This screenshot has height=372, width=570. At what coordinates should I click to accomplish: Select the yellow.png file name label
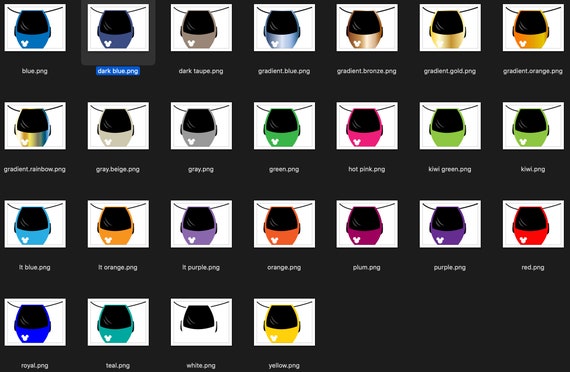[x=284, y=365]
